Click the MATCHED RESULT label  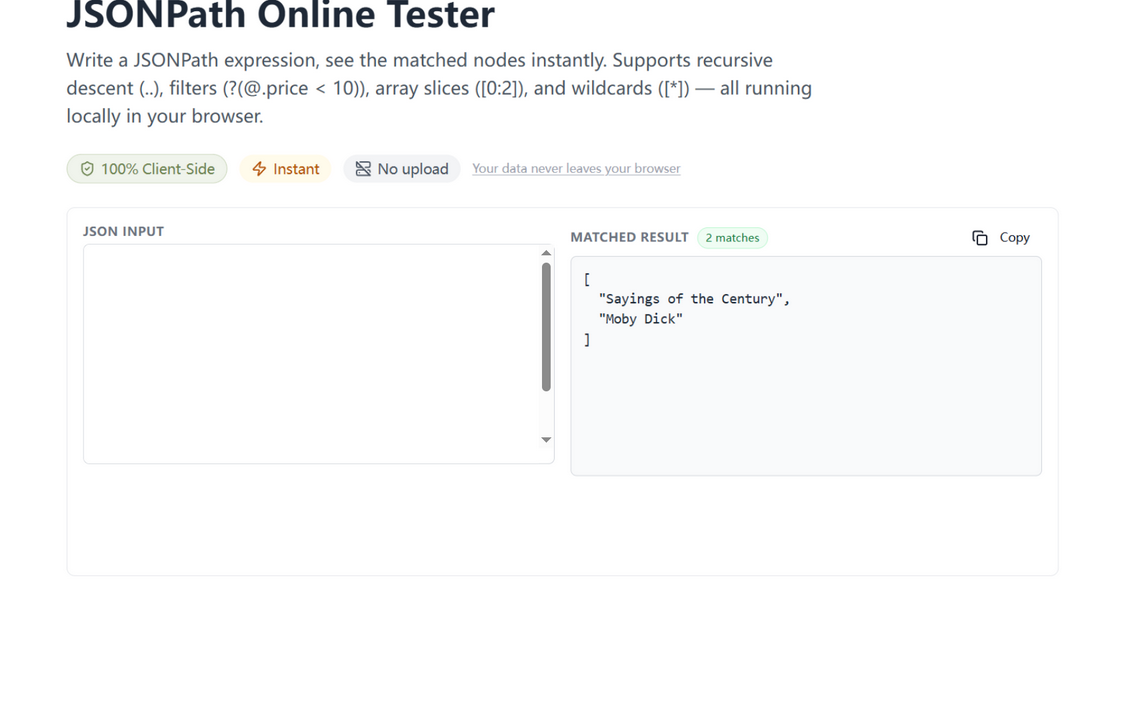pyautogui.click(x=629, y=237)
